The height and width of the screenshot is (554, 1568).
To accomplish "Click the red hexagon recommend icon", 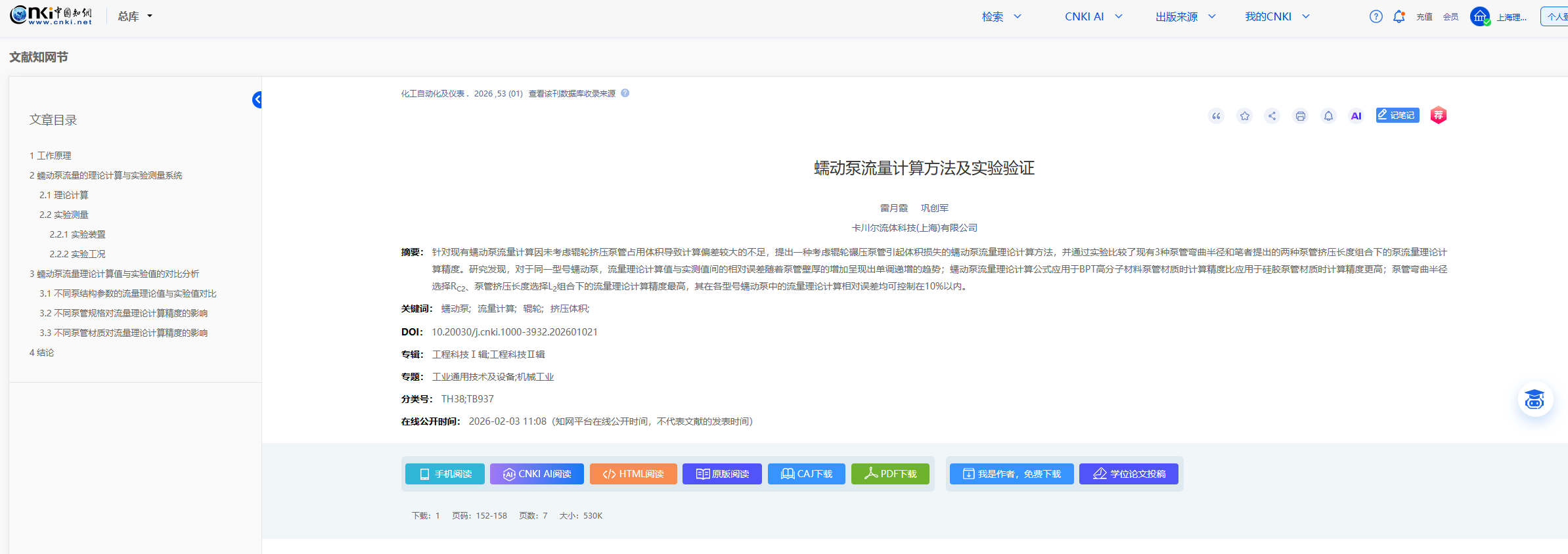I will tap(1439, 116).
